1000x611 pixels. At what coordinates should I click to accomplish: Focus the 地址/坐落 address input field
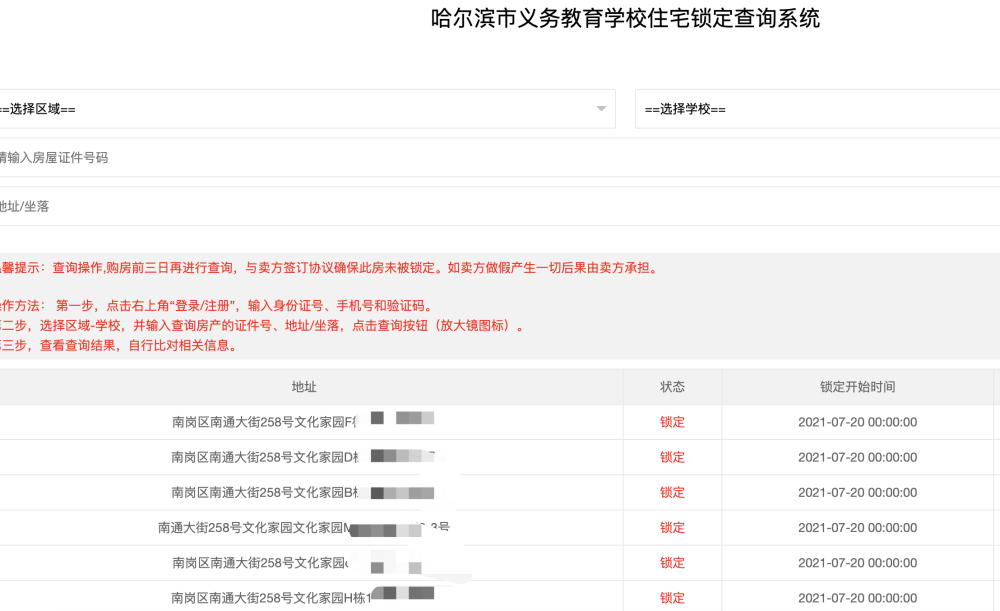500,206
